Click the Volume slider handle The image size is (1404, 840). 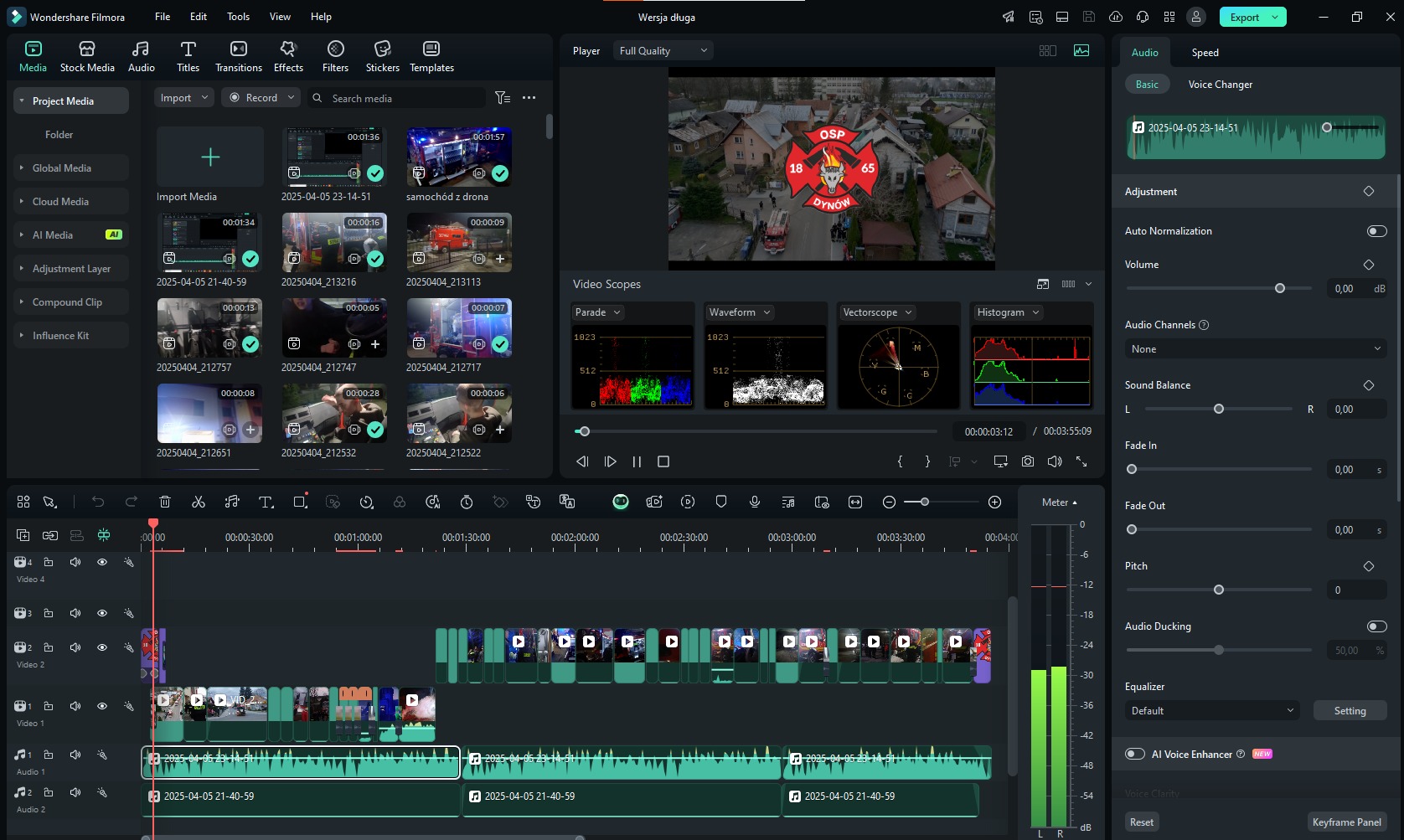click(1280, 288)
